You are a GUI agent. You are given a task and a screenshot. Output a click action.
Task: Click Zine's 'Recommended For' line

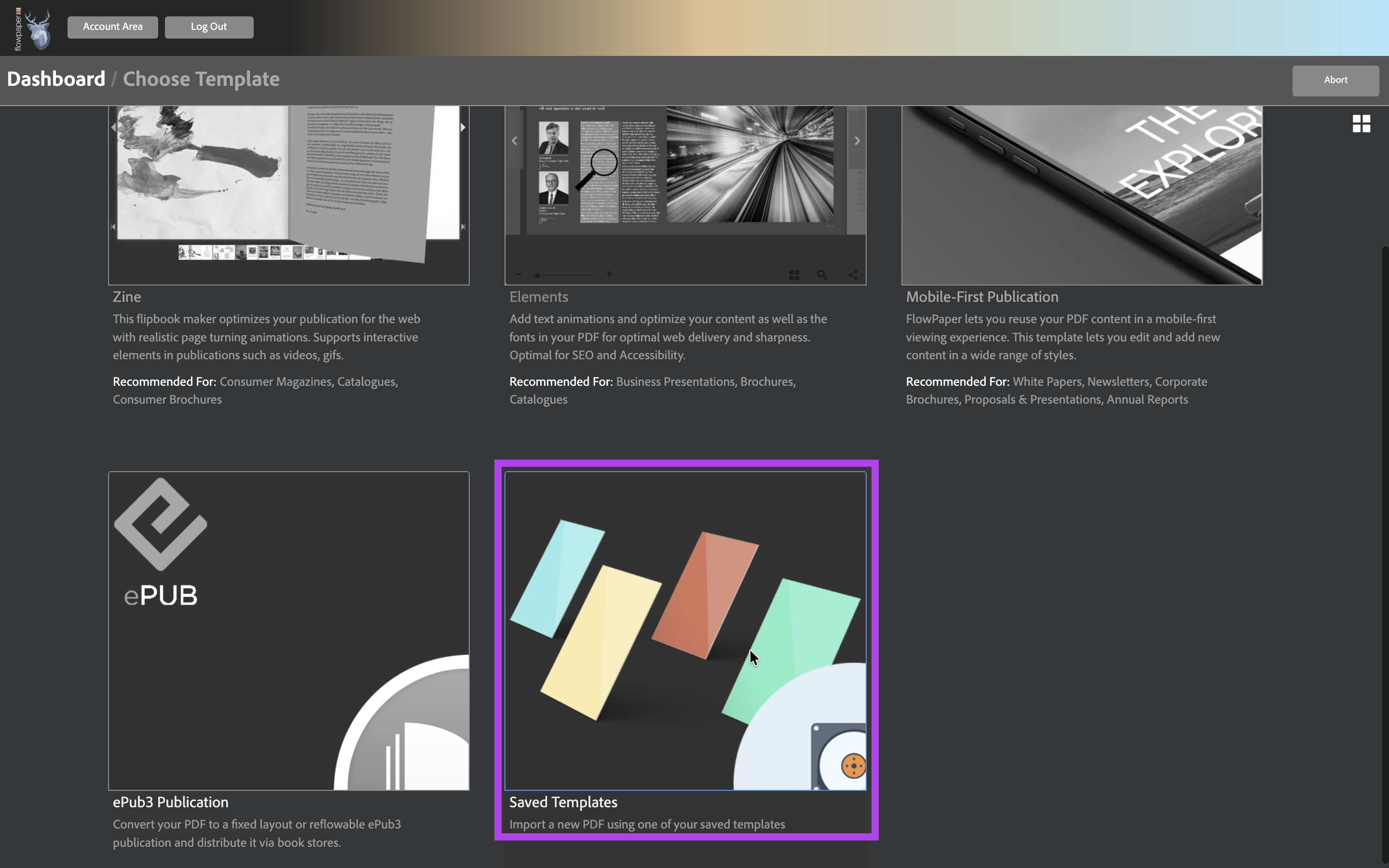[256, 391]
